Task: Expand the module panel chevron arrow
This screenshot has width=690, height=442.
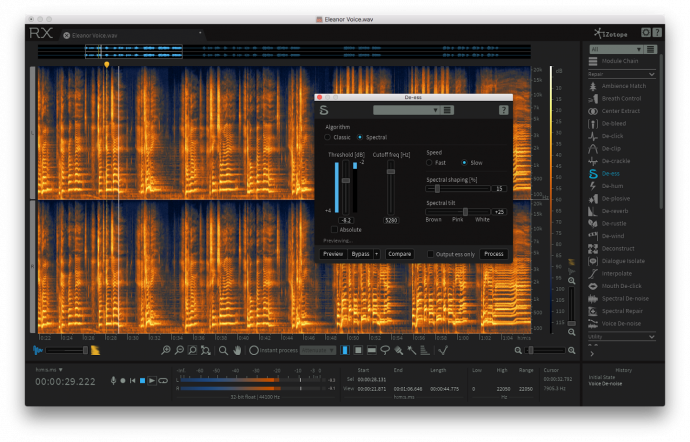Action: (592, 354)
